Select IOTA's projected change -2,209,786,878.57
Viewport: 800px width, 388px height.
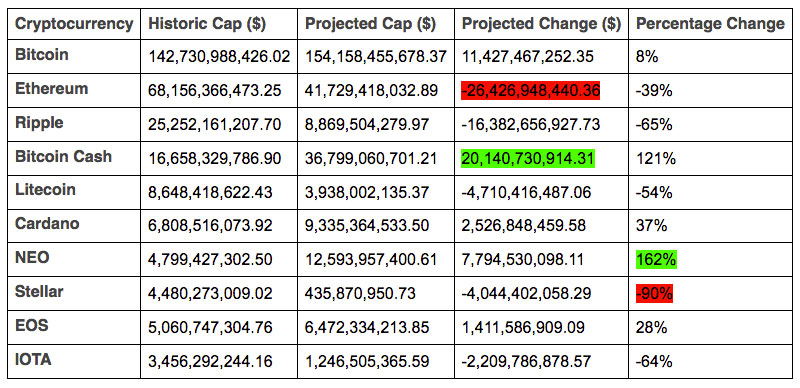[526, 361]
